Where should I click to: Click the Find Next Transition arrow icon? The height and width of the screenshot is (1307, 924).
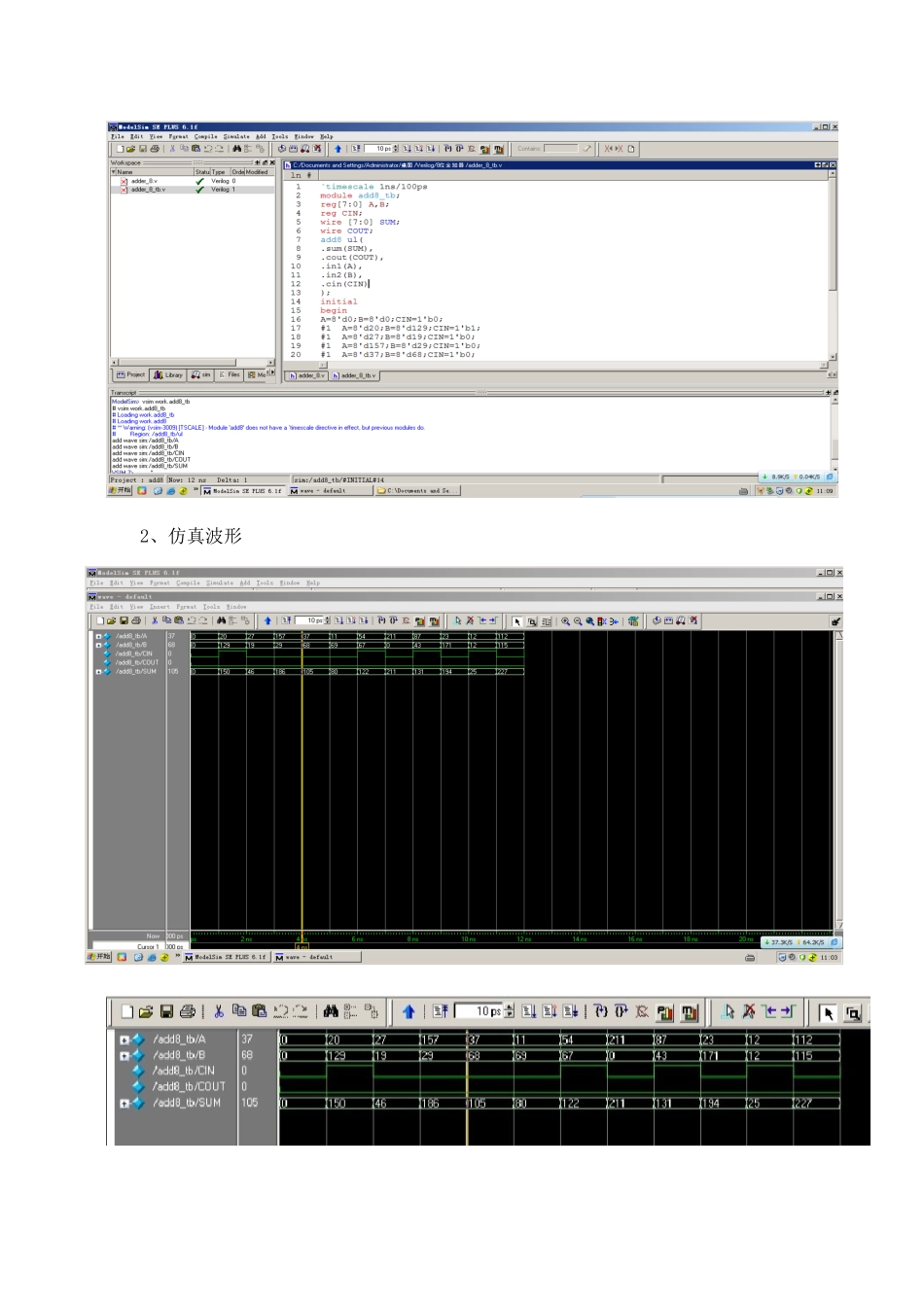click(789, 1011)
